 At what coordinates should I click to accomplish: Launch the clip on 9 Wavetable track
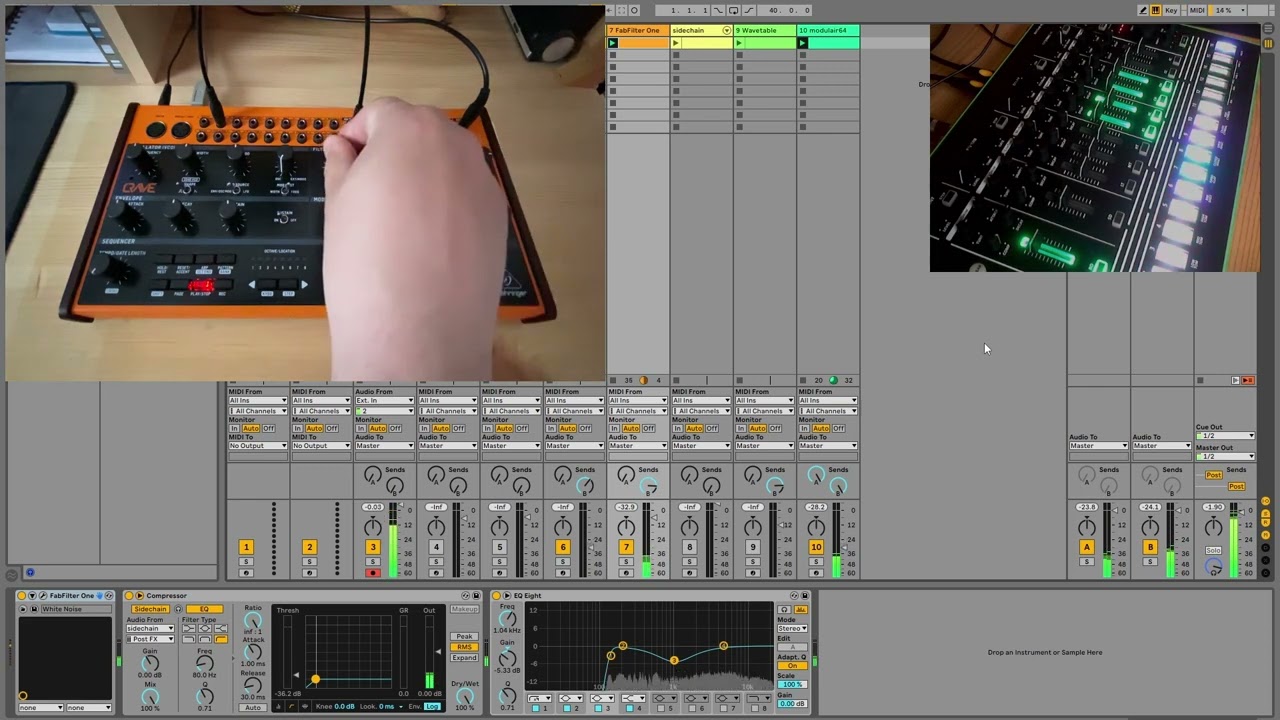point(739,43)
